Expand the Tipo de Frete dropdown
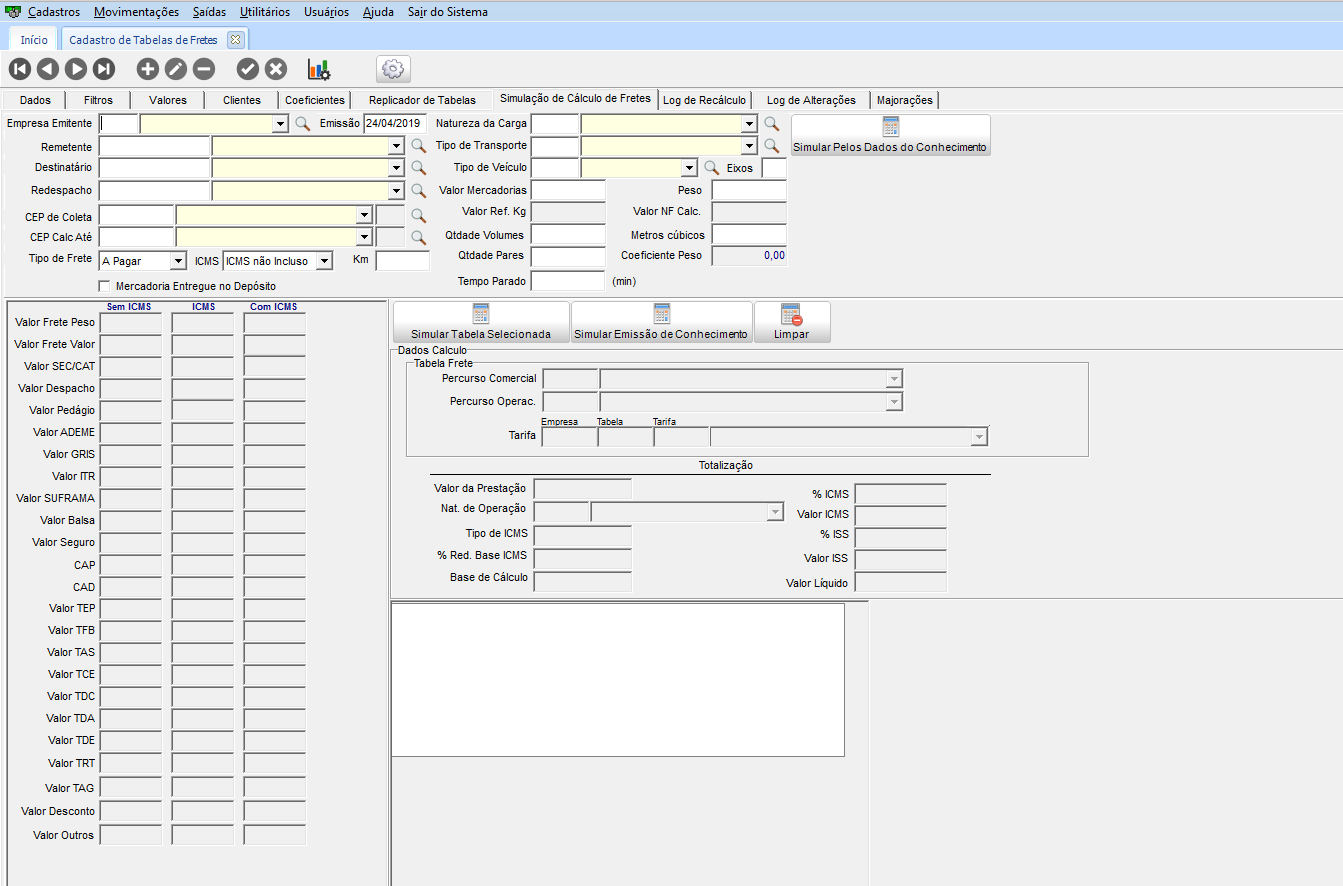Screen dimensions: 1343x886 (x=178, y=261)
